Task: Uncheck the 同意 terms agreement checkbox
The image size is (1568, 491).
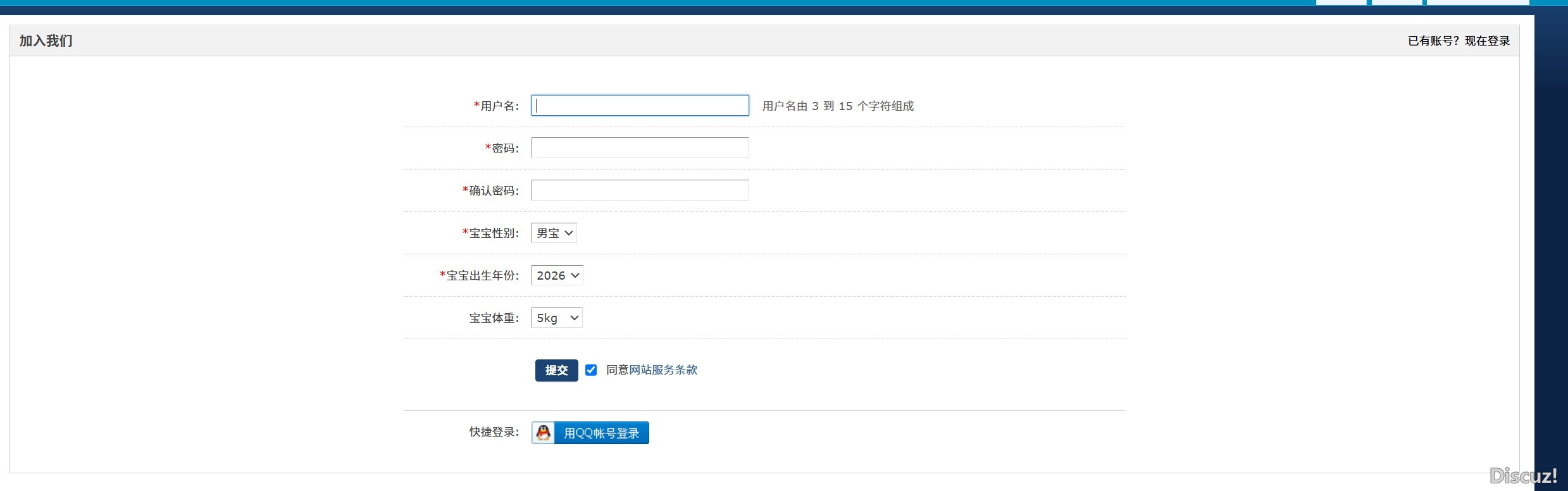Action: pyautogui.click(x=591, y=370)
